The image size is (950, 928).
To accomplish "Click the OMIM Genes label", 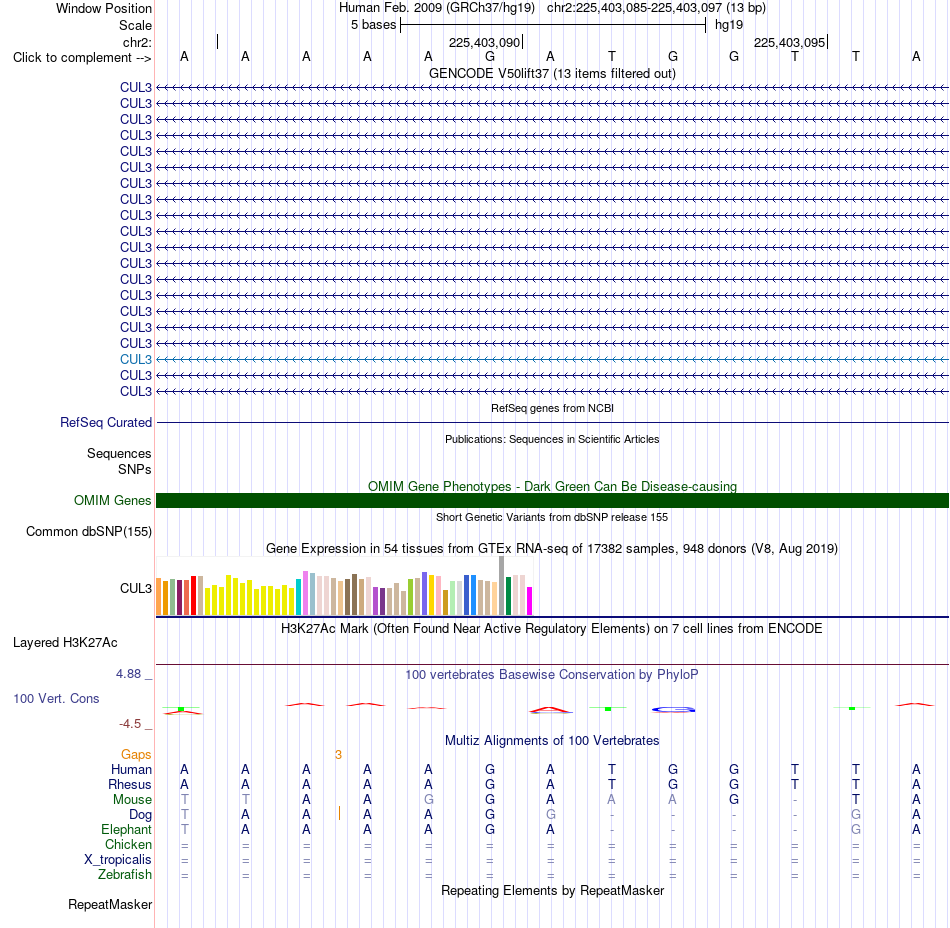I will coord(113,500).
